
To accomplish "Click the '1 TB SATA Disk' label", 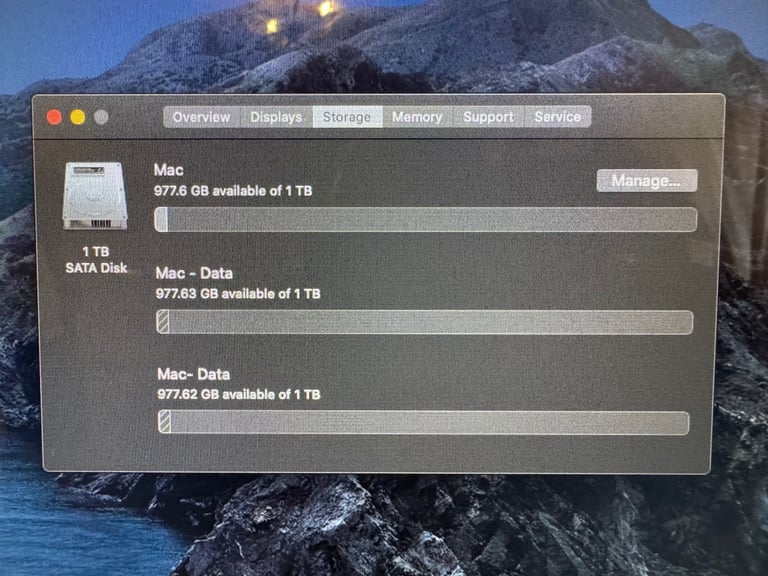I will click(x=96, y=260).
